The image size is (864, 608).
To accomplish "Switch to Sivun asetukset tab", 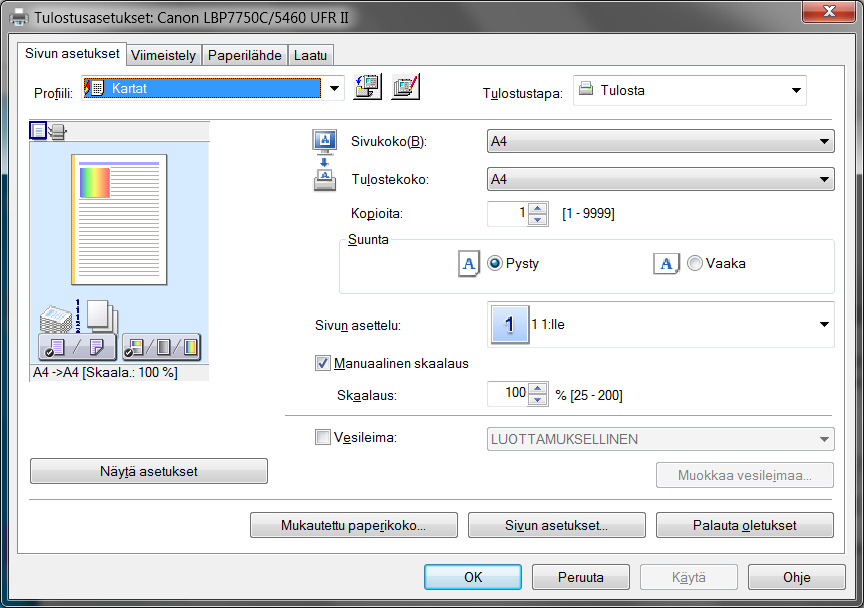I will [x=72, y=53].
